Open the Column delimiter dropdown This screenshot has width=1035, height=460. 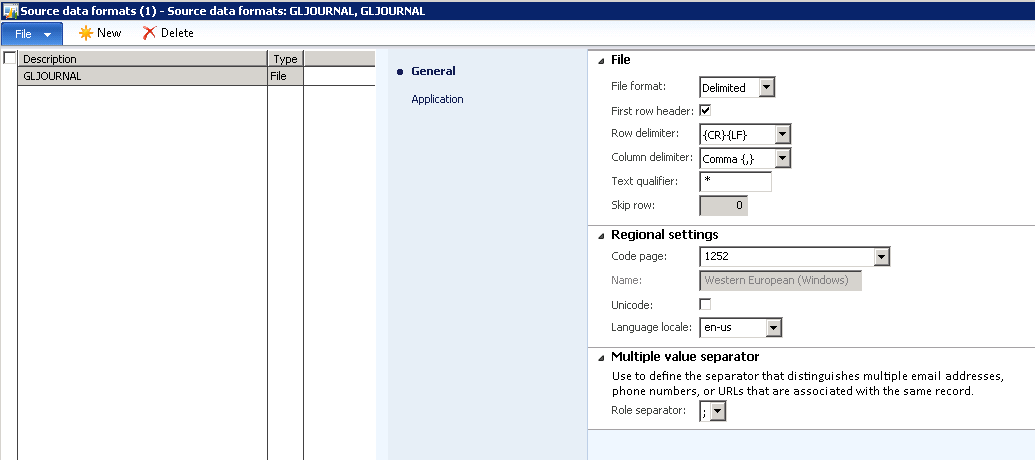782,158
